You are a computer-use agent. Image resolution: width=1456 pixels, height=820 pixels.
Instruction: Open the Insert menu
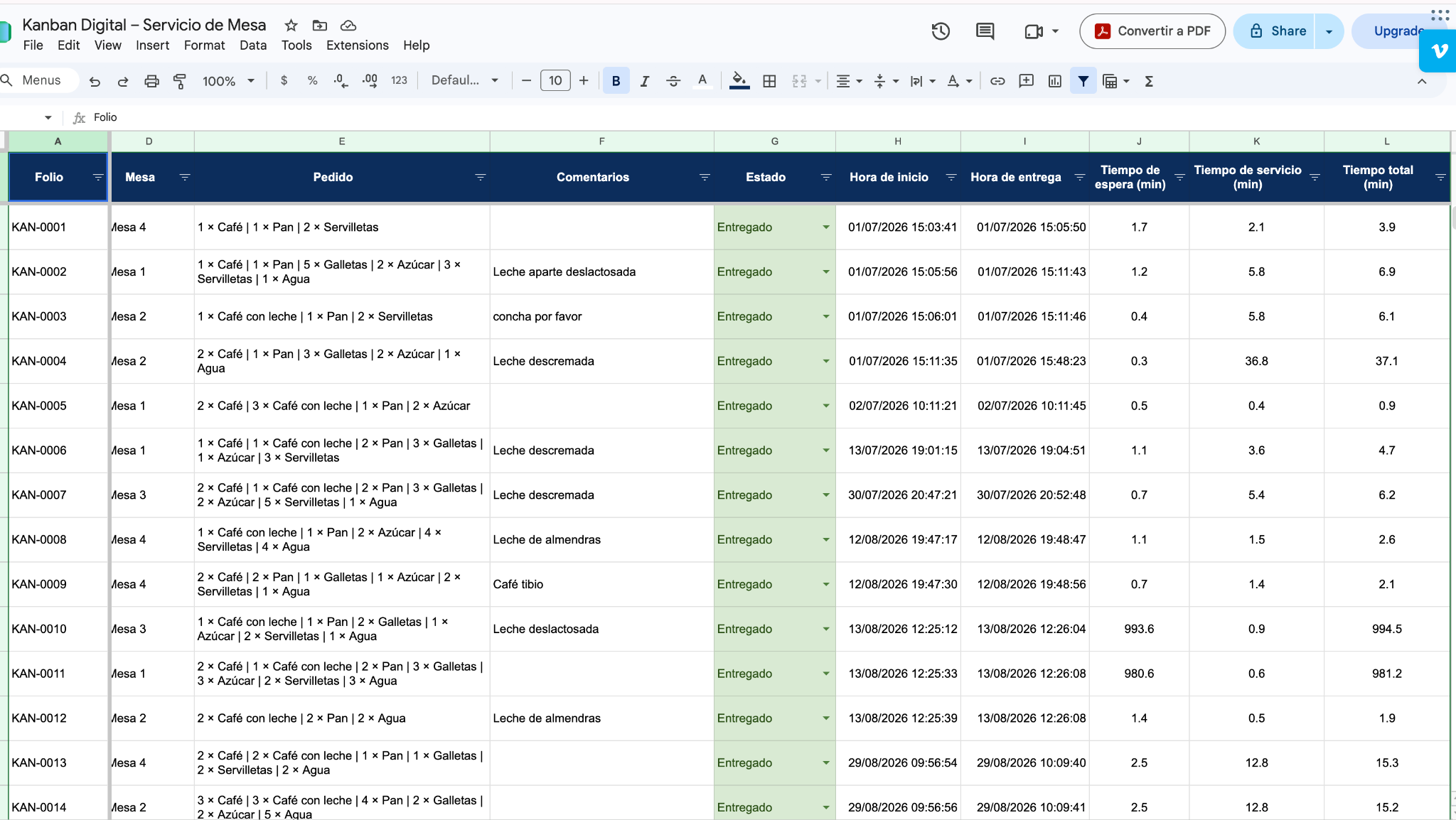152,45
